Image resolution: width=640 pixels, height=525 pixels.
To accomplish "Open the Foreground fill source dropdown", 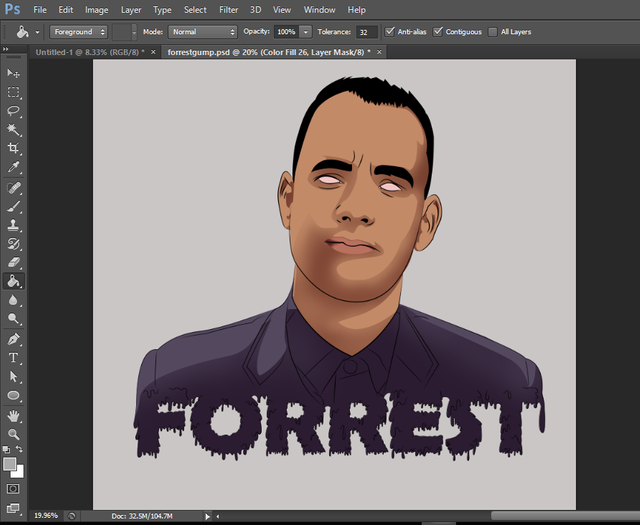I will click(x=79, y=32).
